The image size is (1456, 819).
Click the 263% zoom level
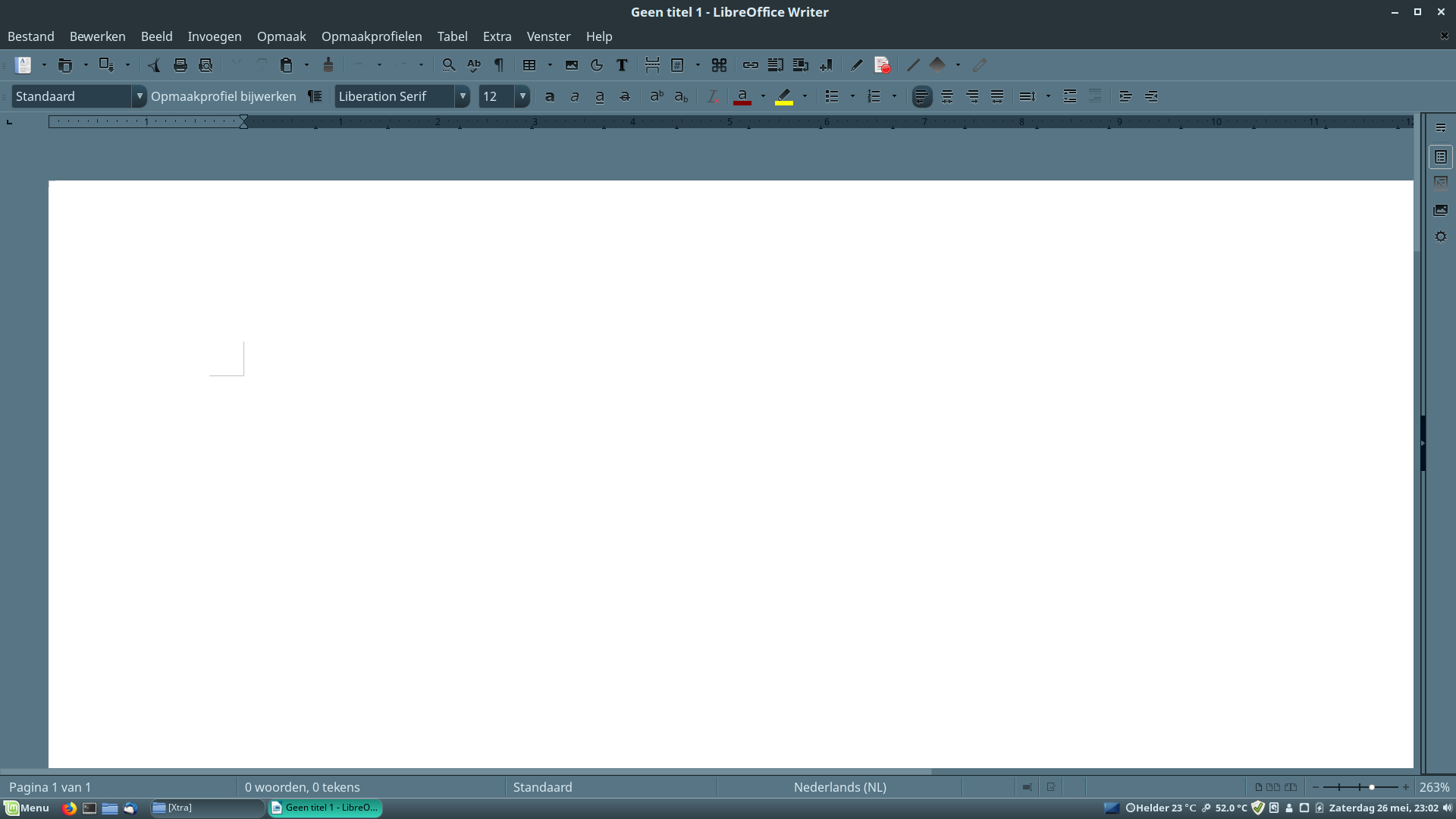(x=1434, y=787)
